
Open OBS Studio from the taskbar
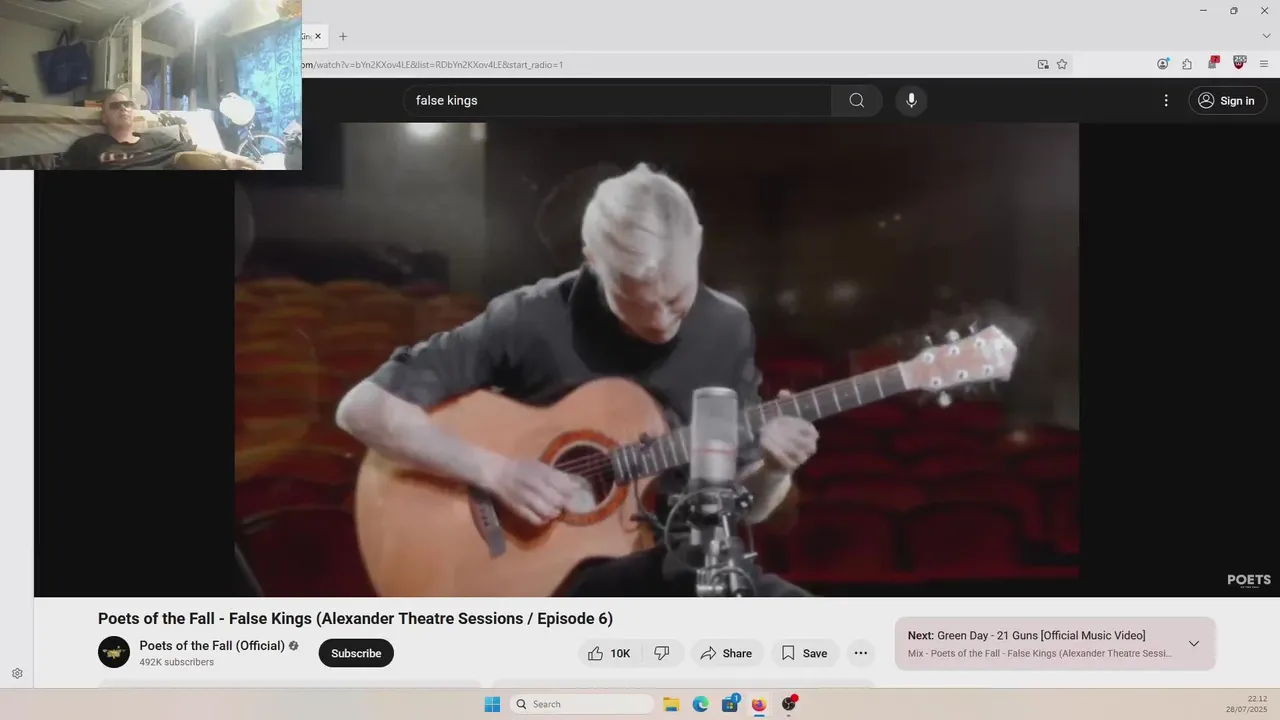789,704
